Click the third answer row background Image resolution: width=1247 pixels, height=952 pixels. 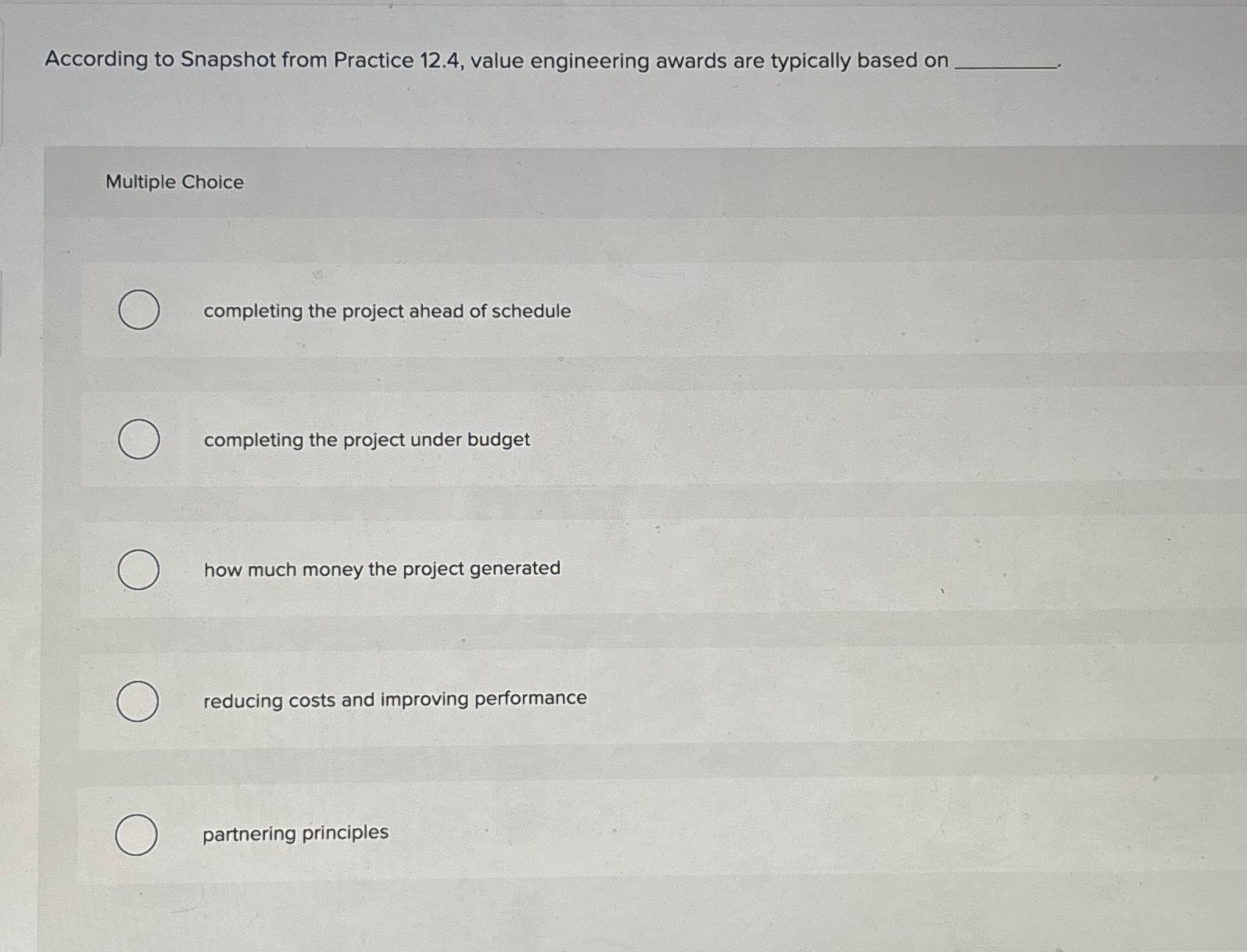pyautogui.click(x=625, y=570)
